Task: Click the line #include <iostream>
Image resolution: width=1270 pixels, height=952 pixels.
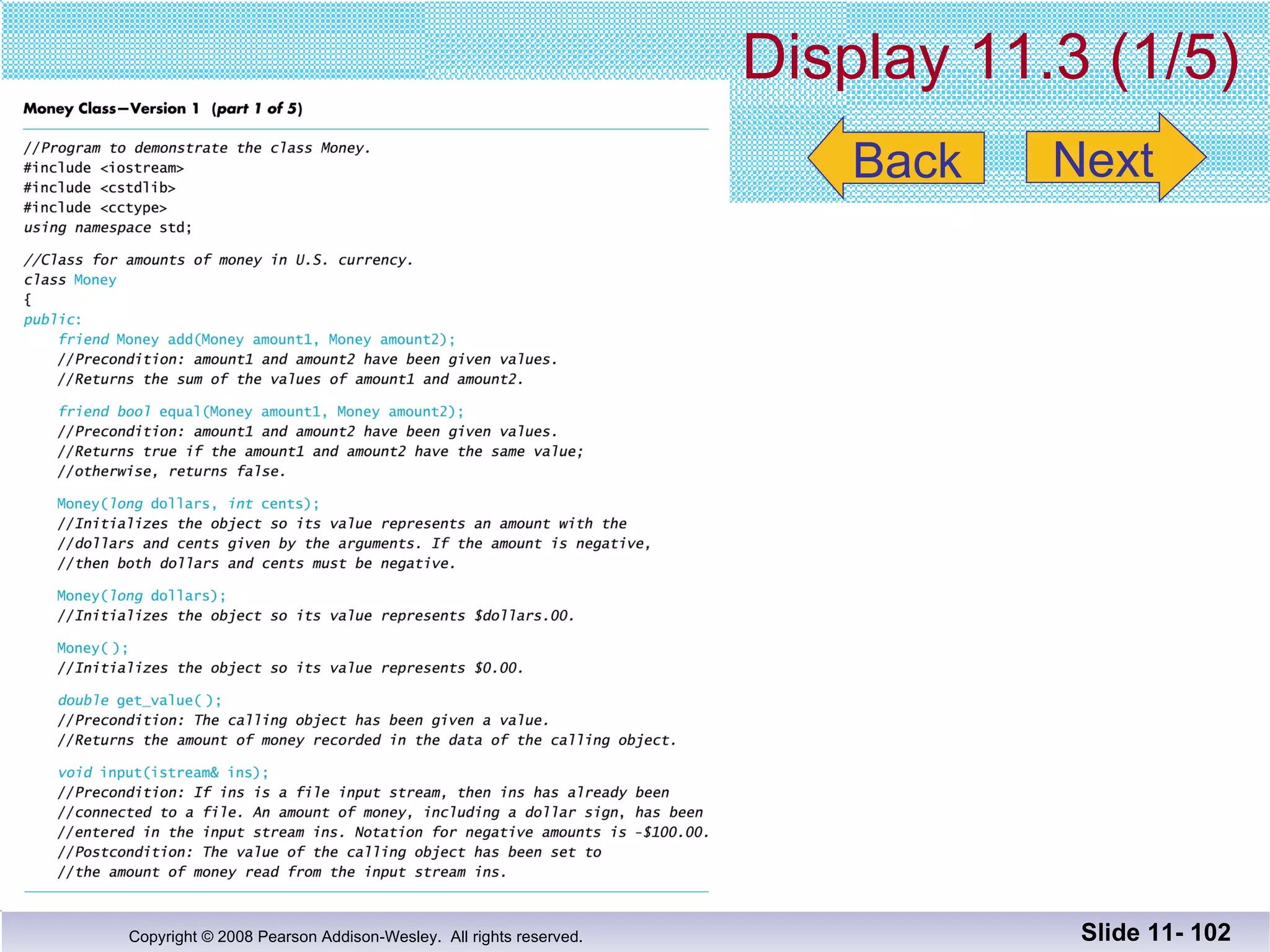Action: pyautogui.click(x=104, y=168)
